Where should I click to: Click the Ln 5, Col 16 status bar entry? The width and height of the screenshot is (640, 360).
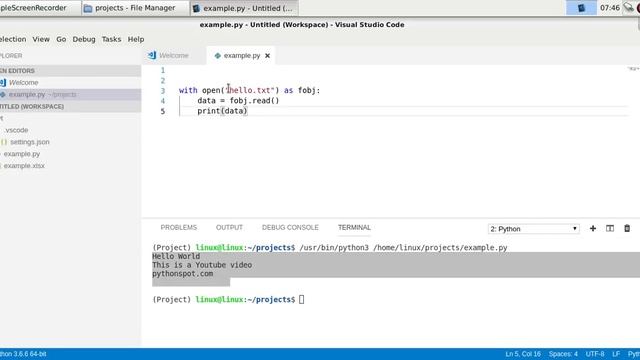pyautogui.click(x=523, y=354)
